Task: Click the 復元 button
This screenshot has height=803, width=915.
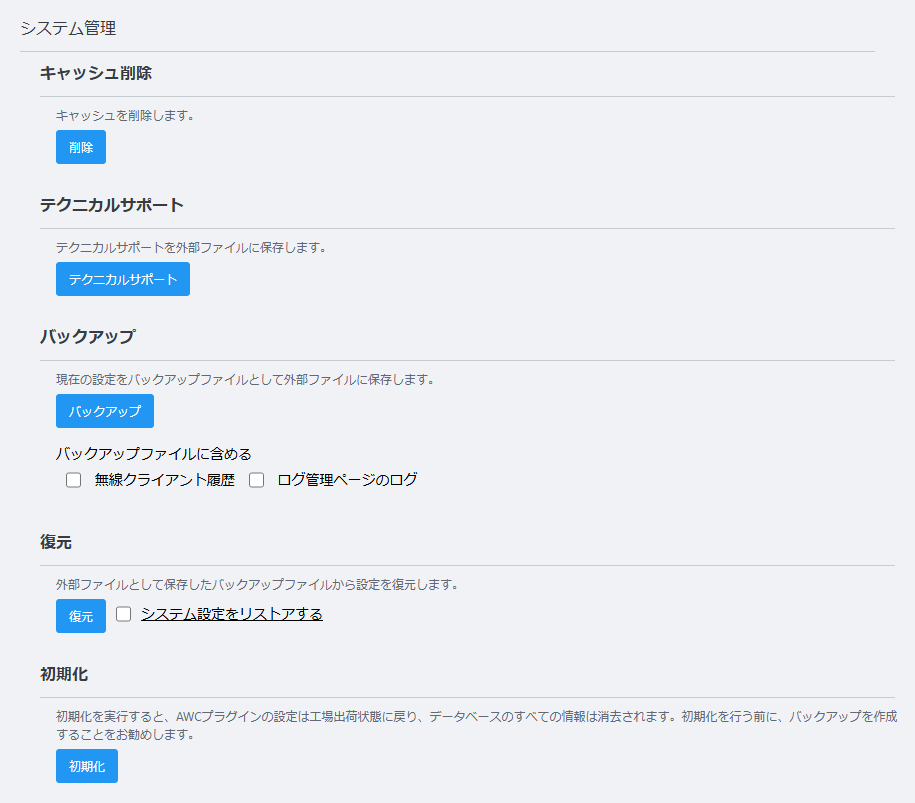Action: pos(81,616)
